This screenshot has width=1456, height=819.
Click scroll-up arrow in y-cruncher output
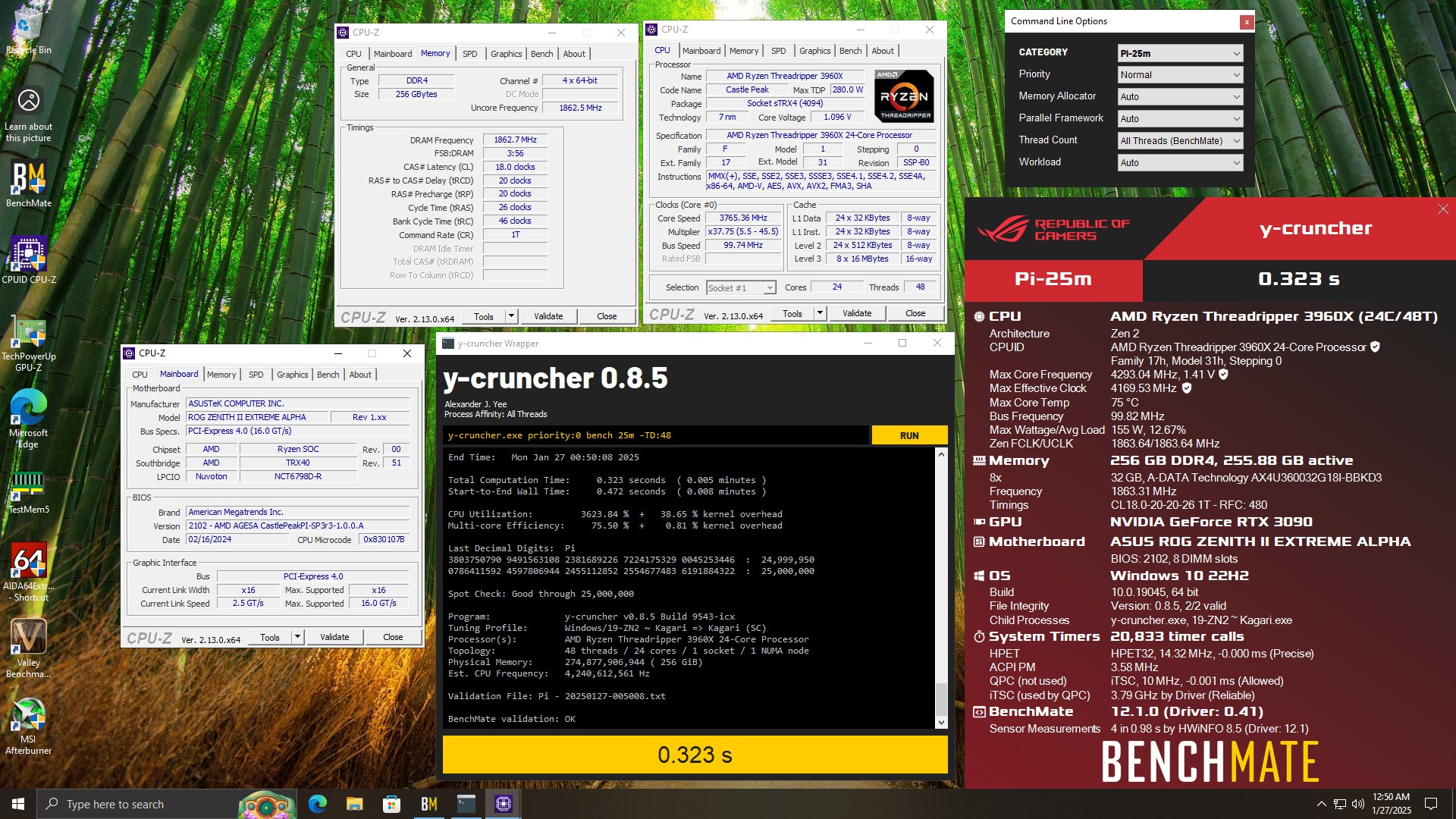click(x=941, y=454)
